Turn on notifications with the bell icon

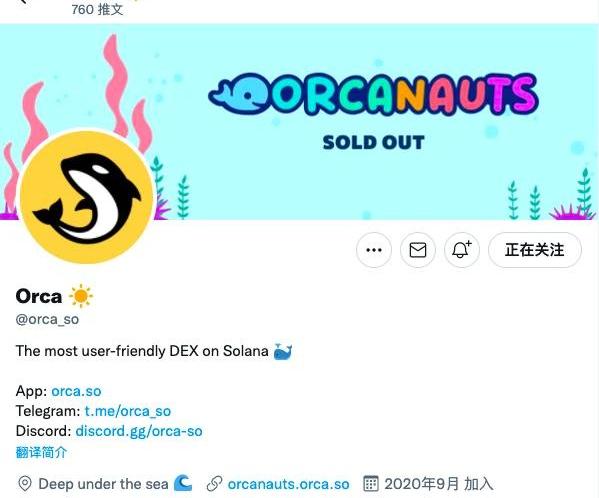(461, 250)
